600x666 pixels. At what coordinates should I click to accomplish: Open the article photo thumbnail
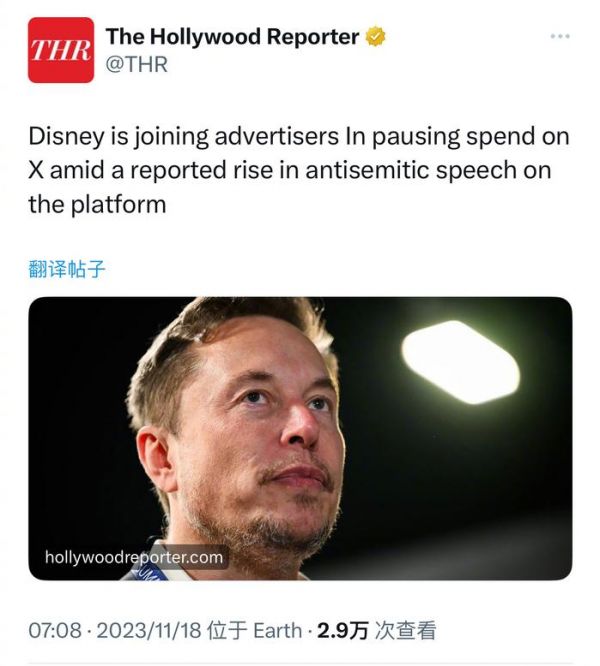(300, 438)
